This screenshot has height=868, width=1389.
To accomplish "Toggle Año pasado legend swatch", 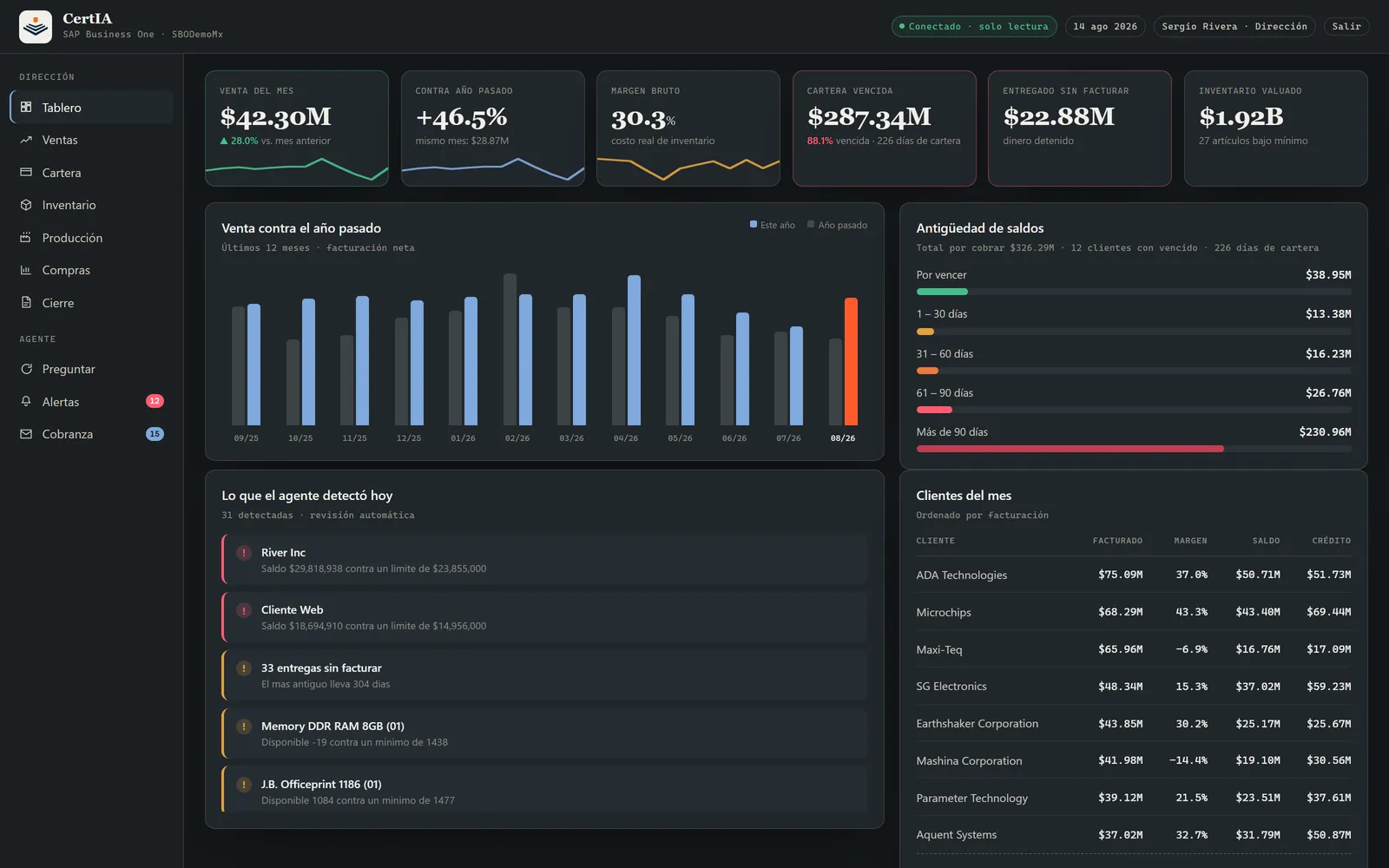I will pos(811,225).
